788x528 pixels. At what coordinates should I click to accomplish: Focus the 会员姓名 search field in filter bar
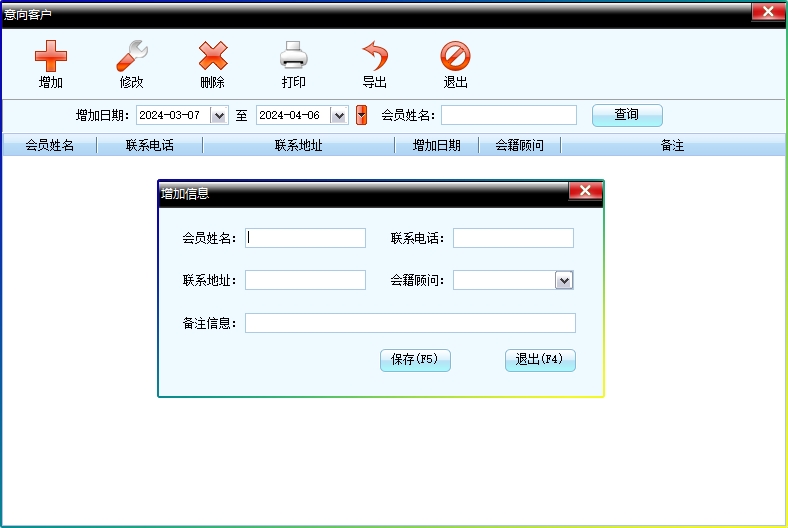509,115
